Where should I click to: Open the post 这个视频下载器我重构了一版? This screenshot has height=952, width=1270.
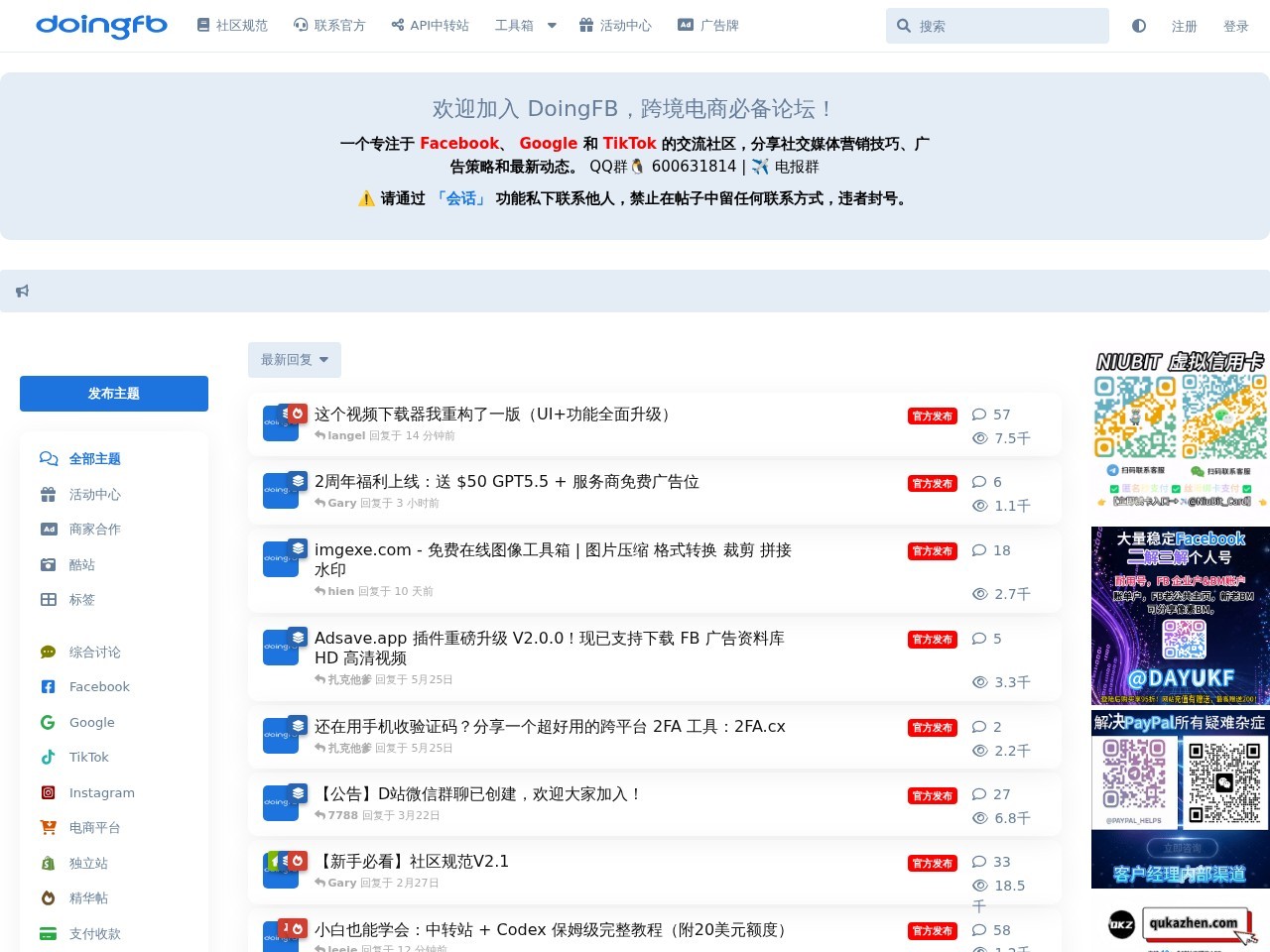coord(496,415)
